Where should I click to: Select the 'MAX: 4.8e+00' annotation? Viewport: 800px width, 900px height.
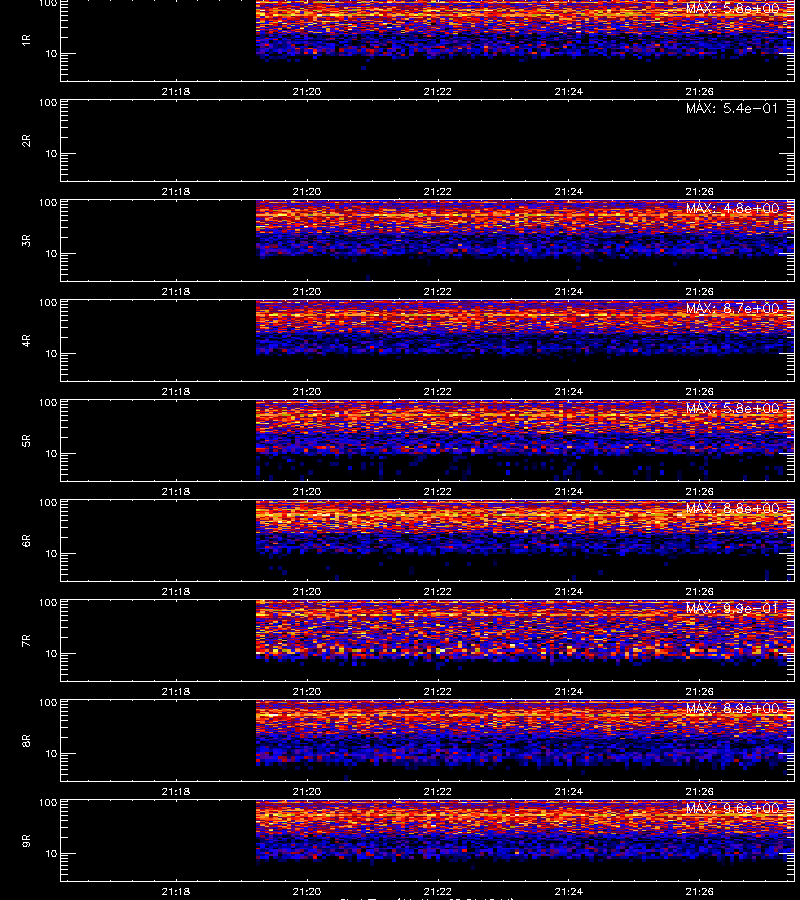(x=732, y=208)
